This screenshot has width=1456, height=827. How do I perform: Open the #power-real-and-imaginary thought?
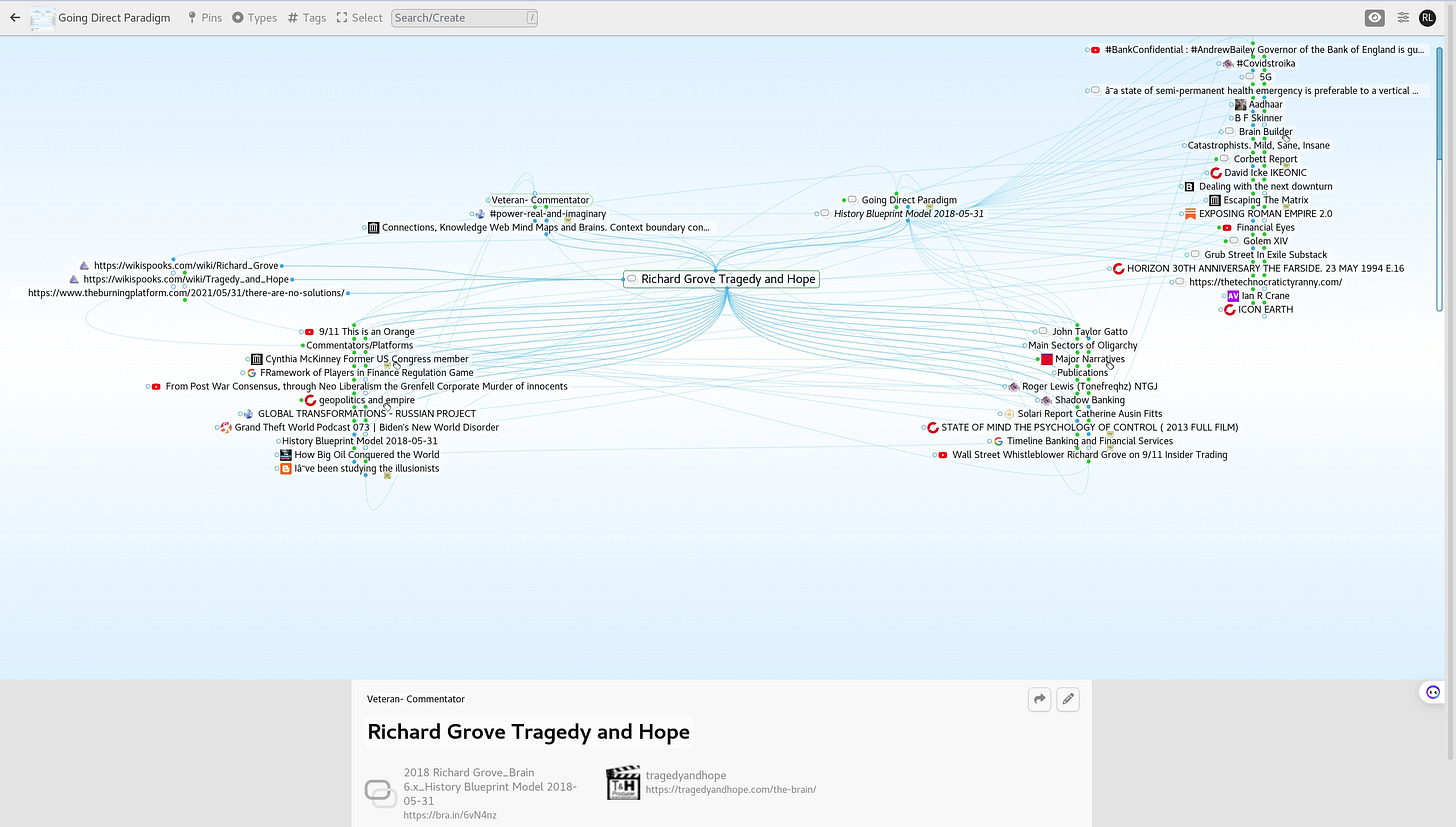[x=547, y=214]
